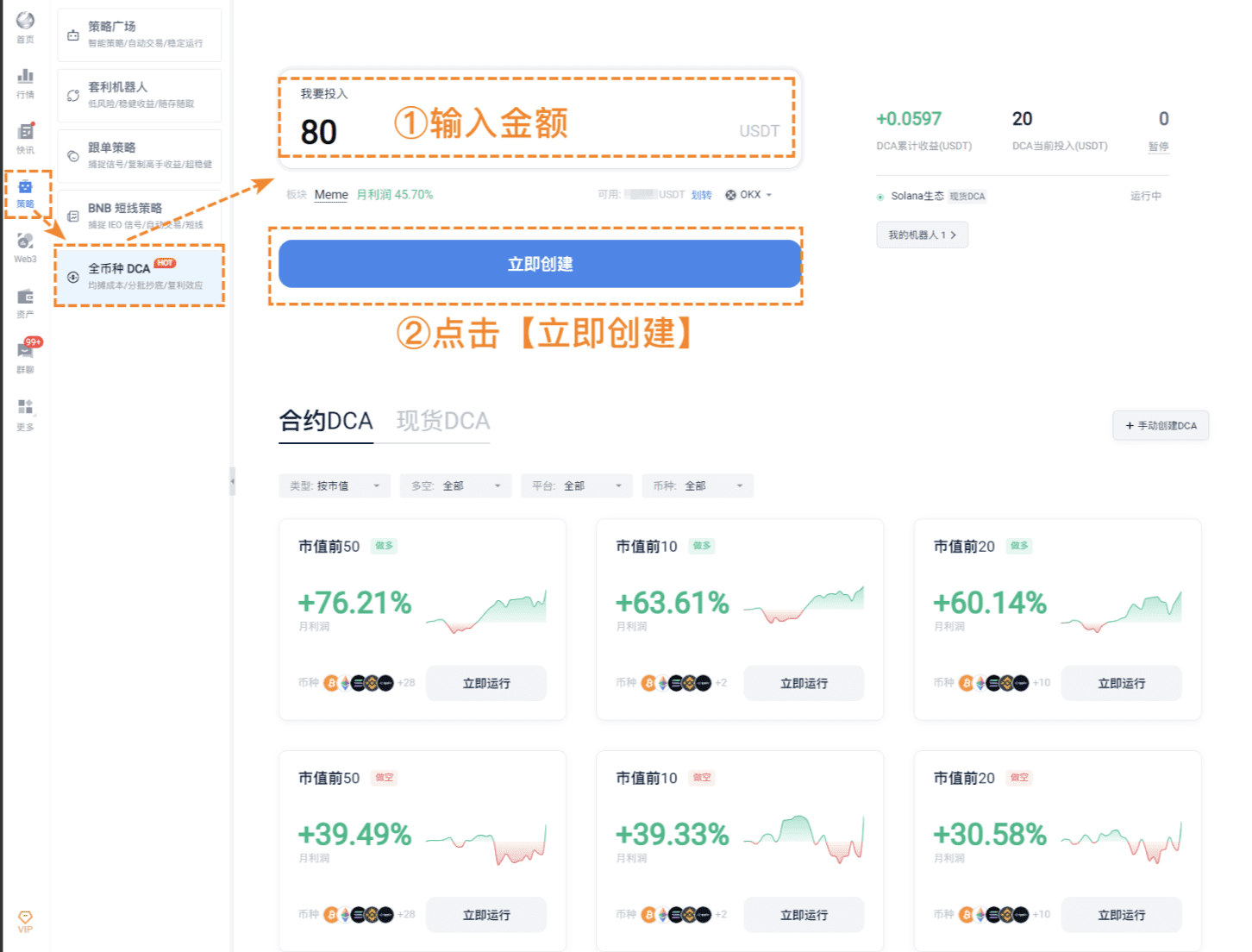
Task: Select the Meme sector selector
Action: [x=331, y=195]
